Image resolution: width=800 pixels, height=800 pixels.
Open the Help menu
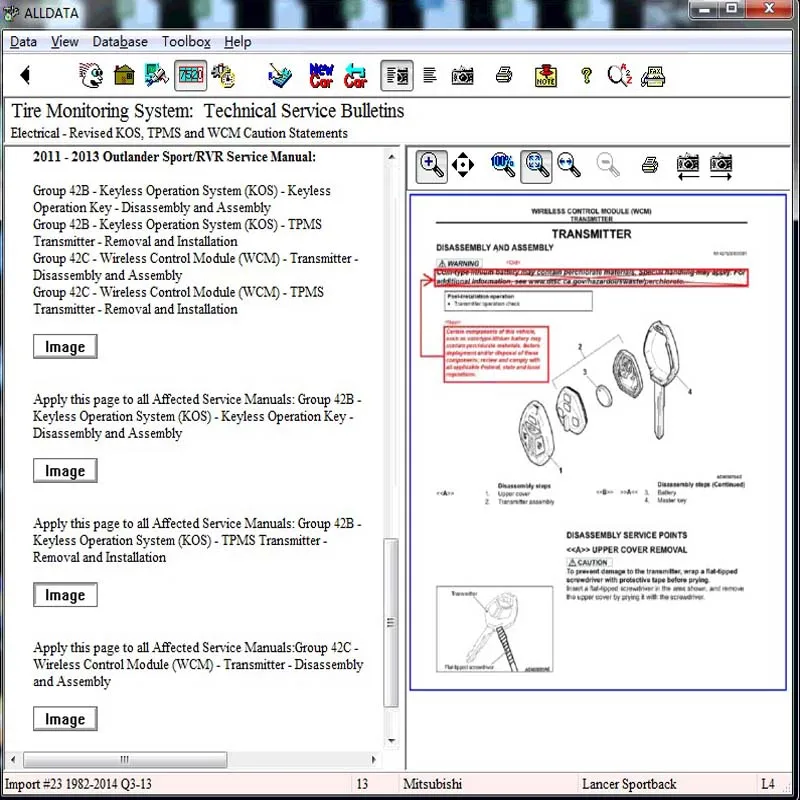point(238,42)
